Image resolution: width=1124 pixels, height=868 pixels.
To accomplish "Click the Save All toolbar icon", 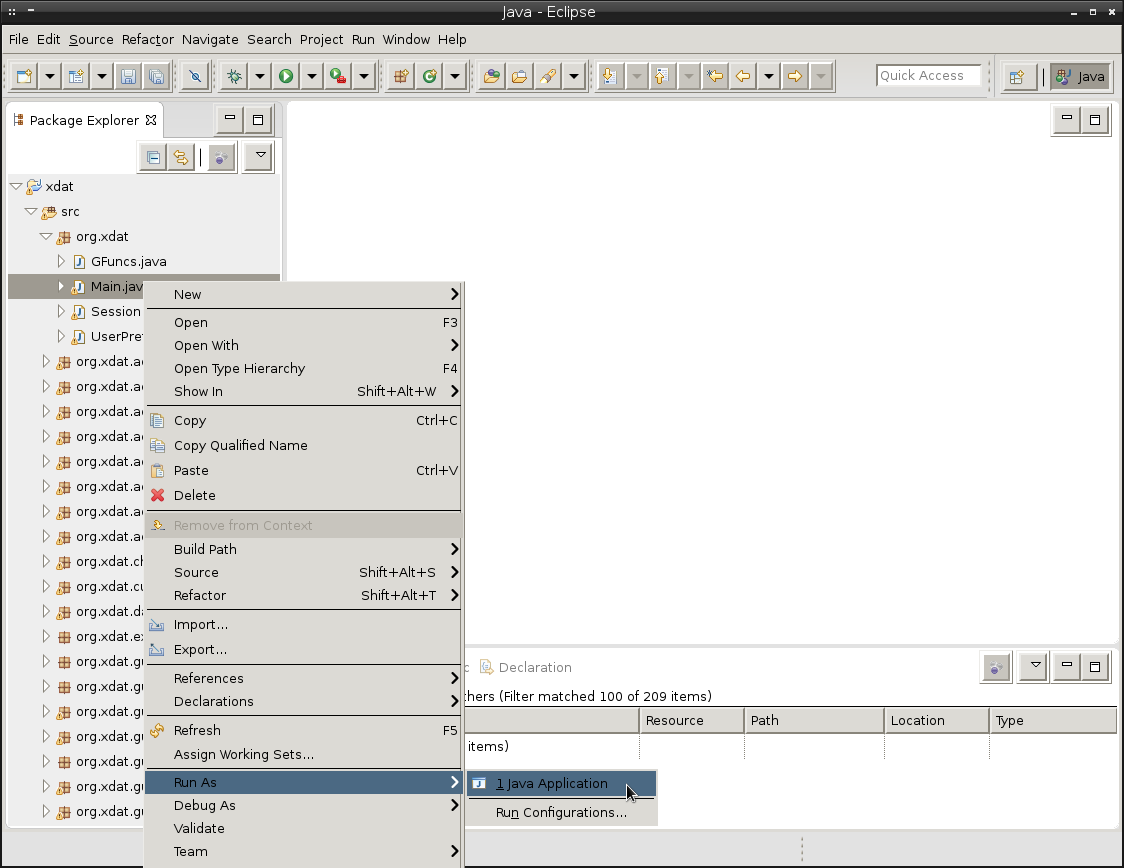I will [x=156, y=76].
